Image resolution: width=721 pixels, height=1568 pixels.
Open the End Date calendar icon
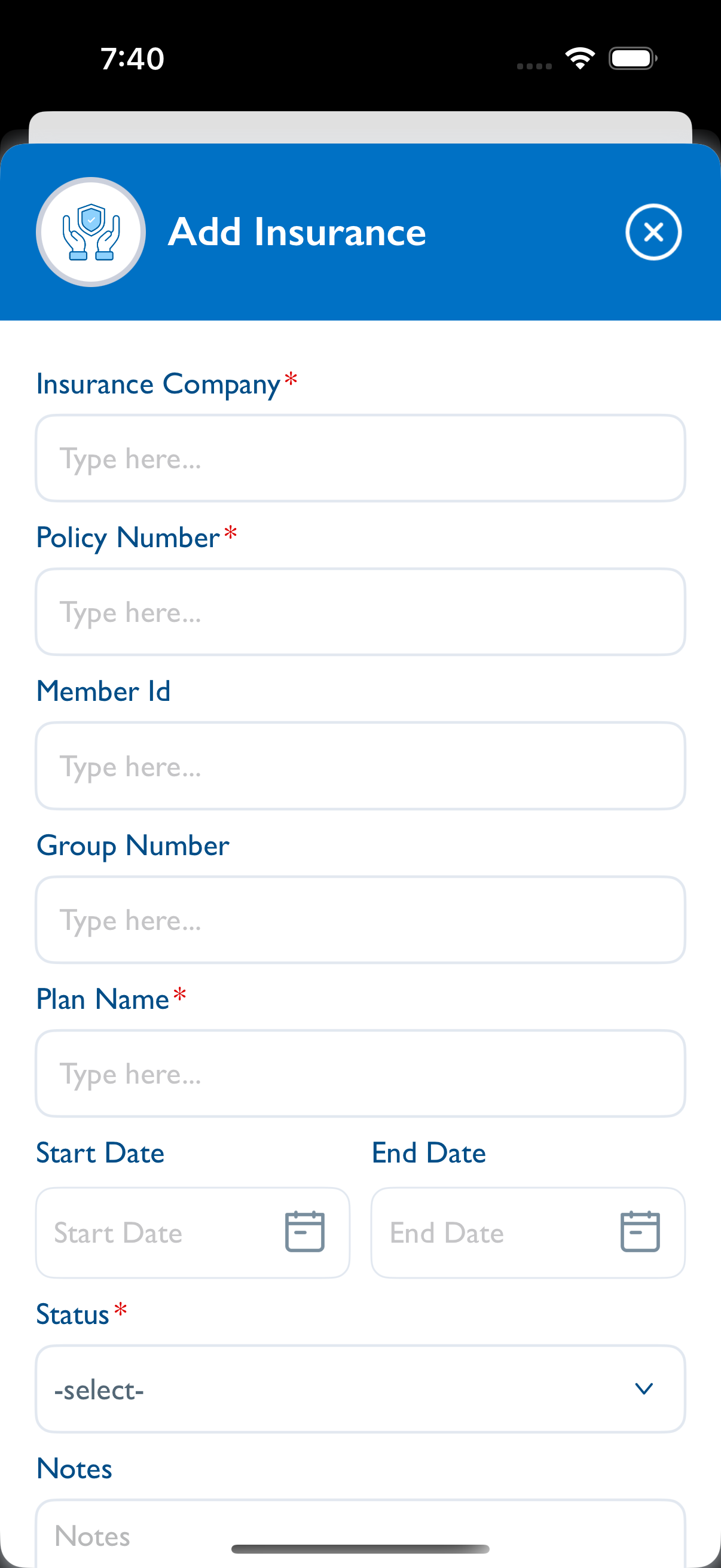[640, 1231]
